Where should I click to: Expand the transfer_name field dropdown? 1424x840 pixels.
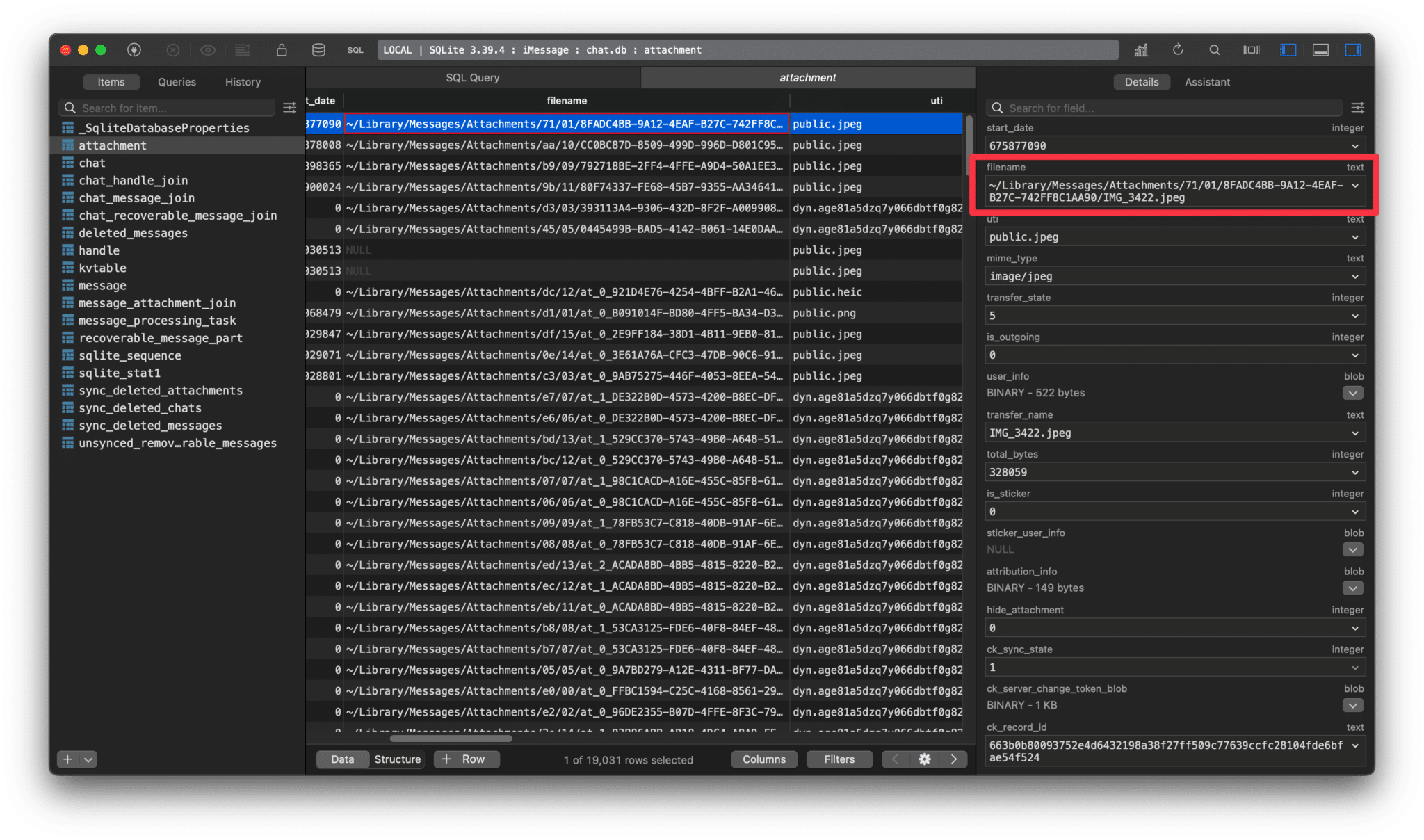pyautogui.click(x=1354, y=432)
